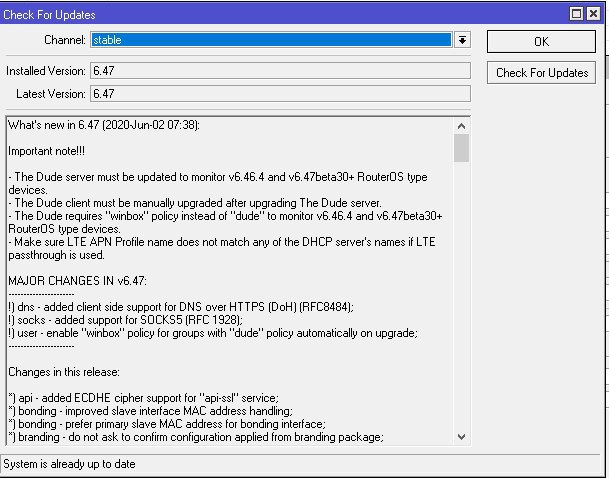This screenshot has height=478, width=609.
Task: Click 'Changes in this release:' text
Action: click(64, 372)
